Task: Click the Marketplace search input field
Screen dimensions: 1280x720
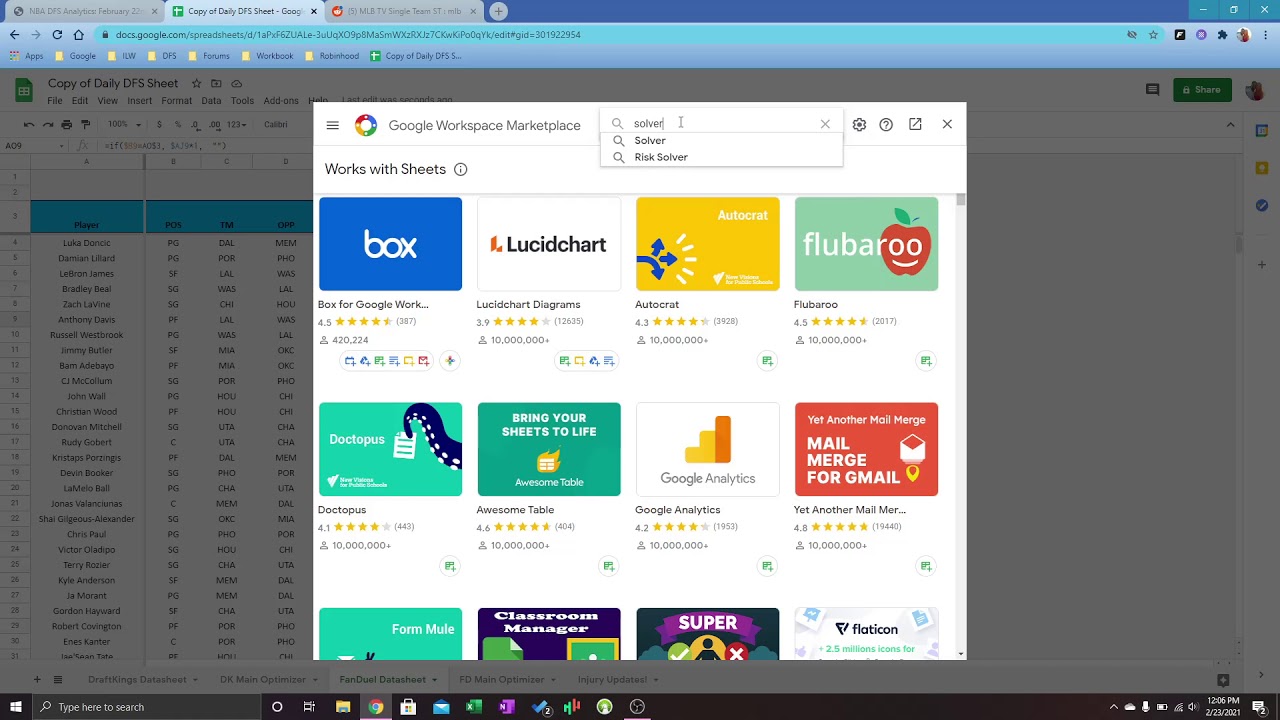Action: point(721,124)
